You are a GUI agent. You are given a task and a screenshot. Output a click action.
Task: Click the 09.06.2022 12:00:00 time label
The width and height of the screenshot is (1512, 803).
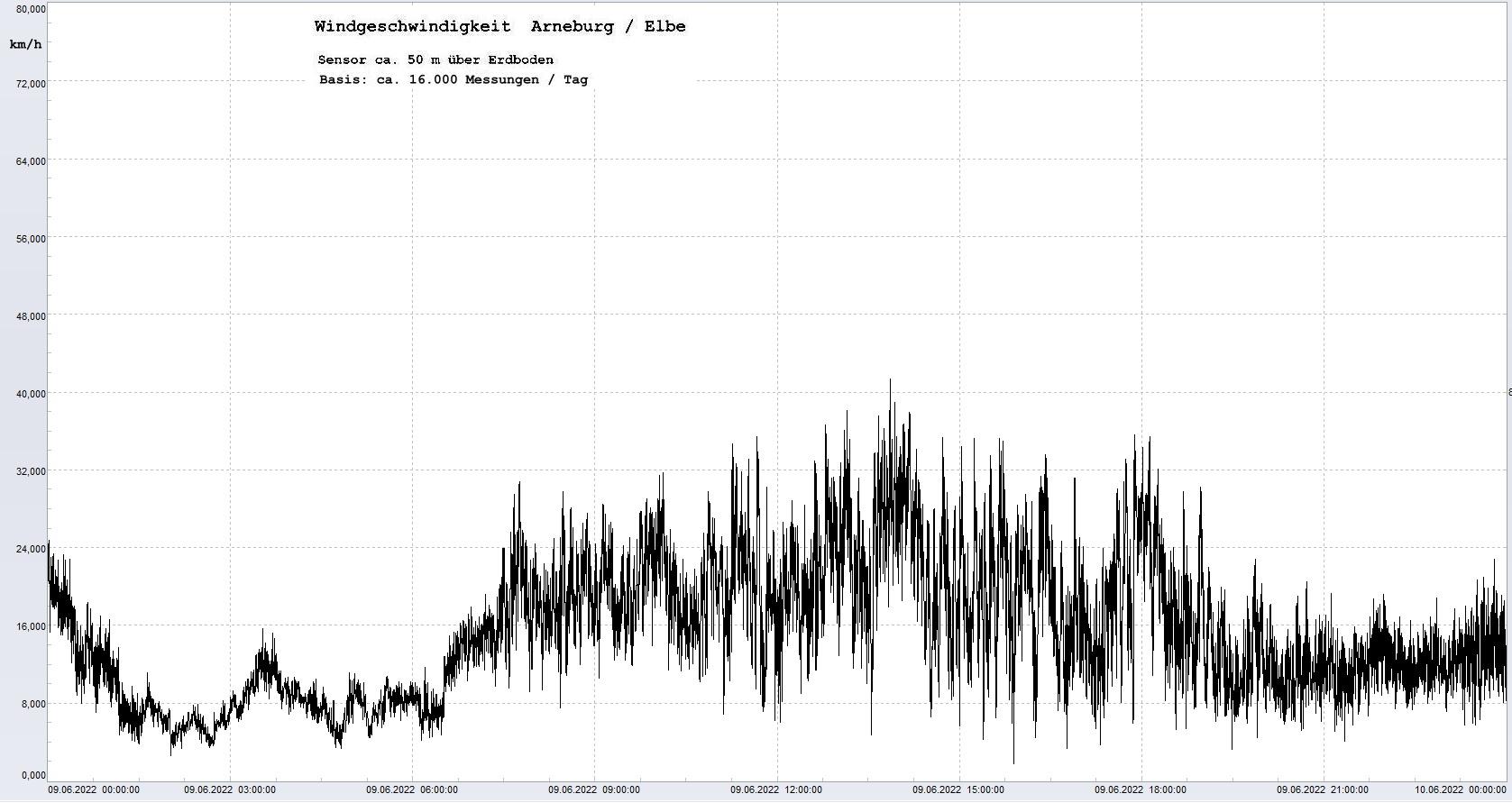point(776,790)
